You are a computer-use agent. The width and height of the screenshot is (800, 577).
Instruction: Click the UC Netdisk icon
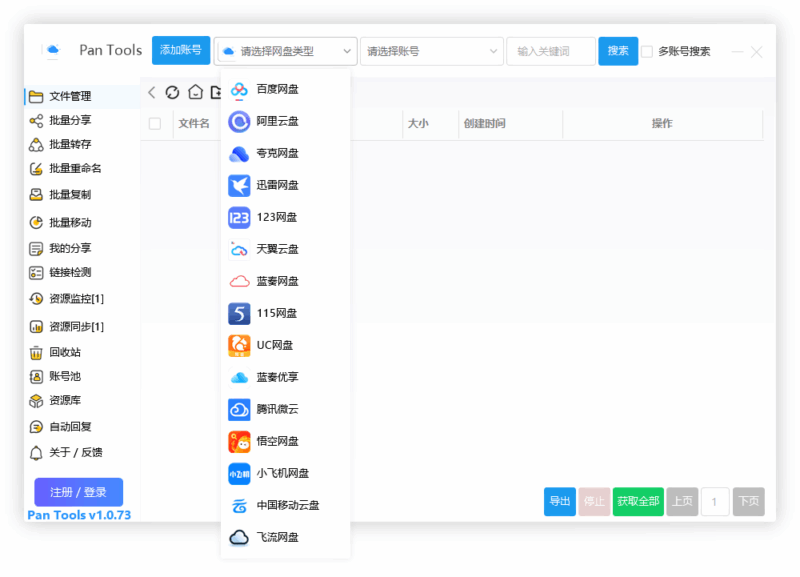click(239, 346)
